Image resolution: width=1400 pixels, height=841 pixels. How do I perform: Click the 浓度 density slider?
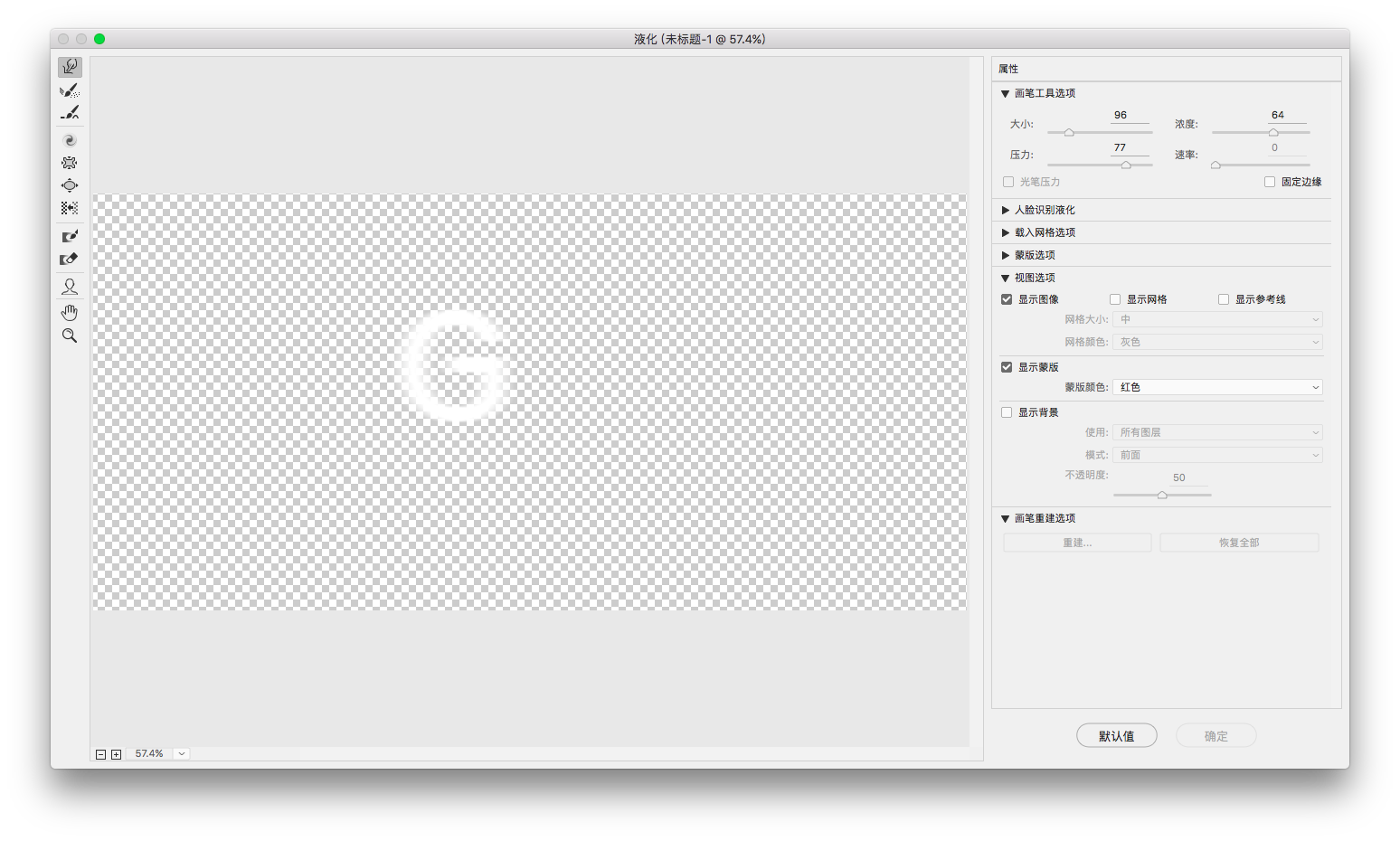coord(1261,133)
